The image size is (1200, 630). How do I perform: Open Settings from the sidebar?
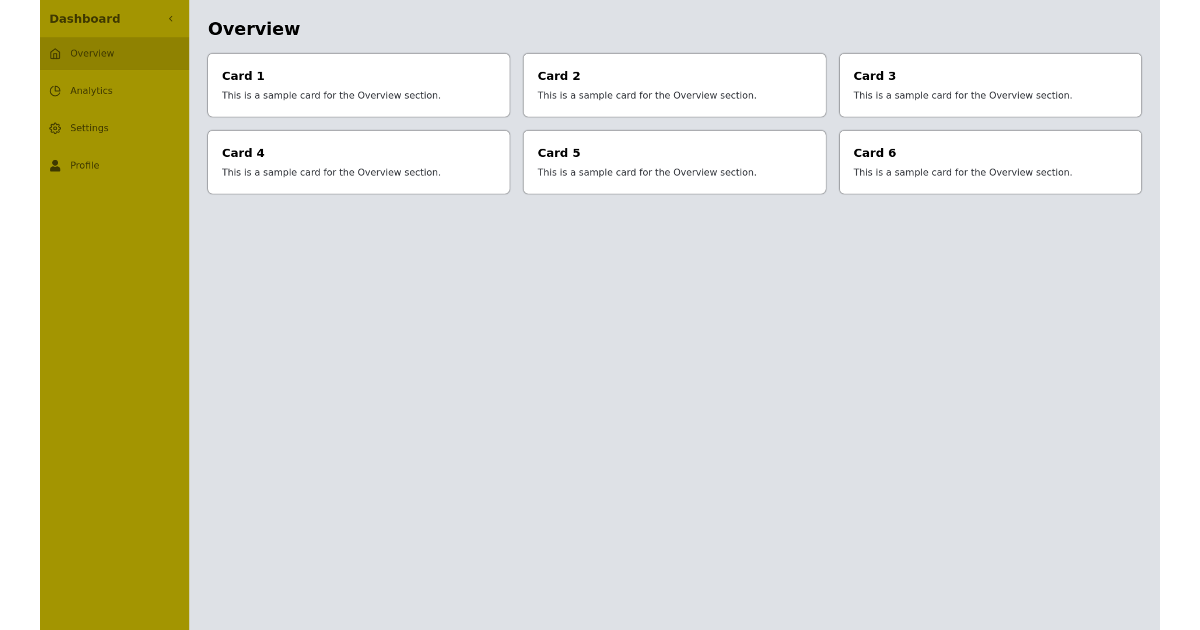89,127
